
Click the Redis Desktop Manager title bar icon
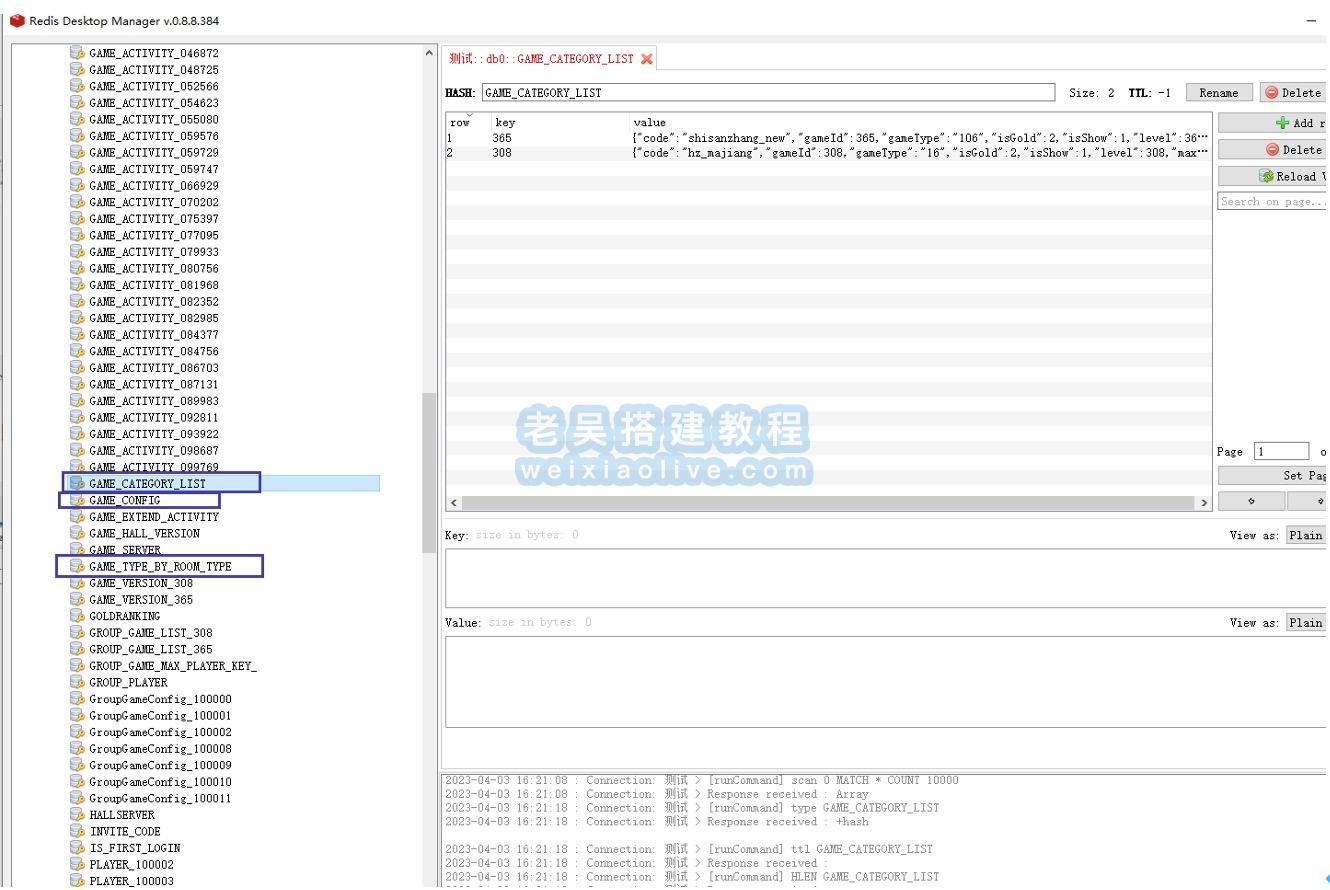[16, 21]
